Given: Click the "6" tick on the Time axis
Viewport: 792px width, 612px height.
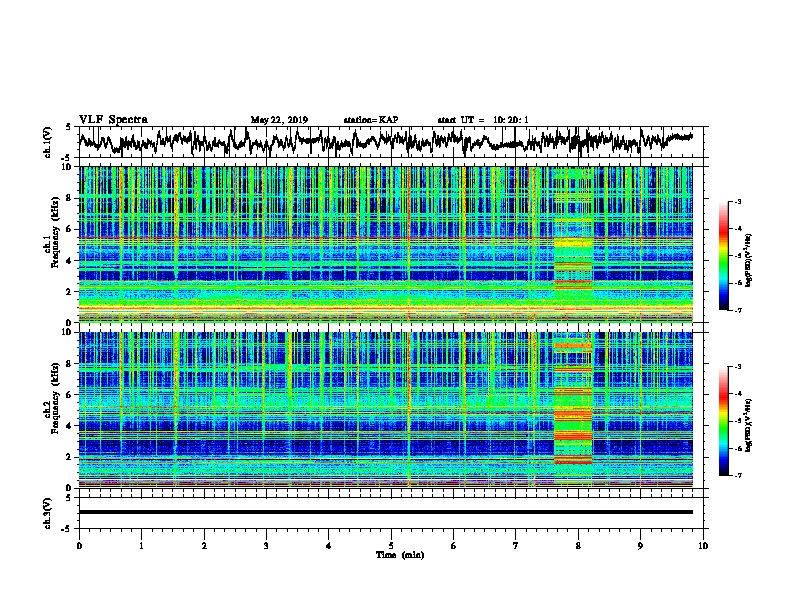Looking at the screenshot, I should coord(453,546).
